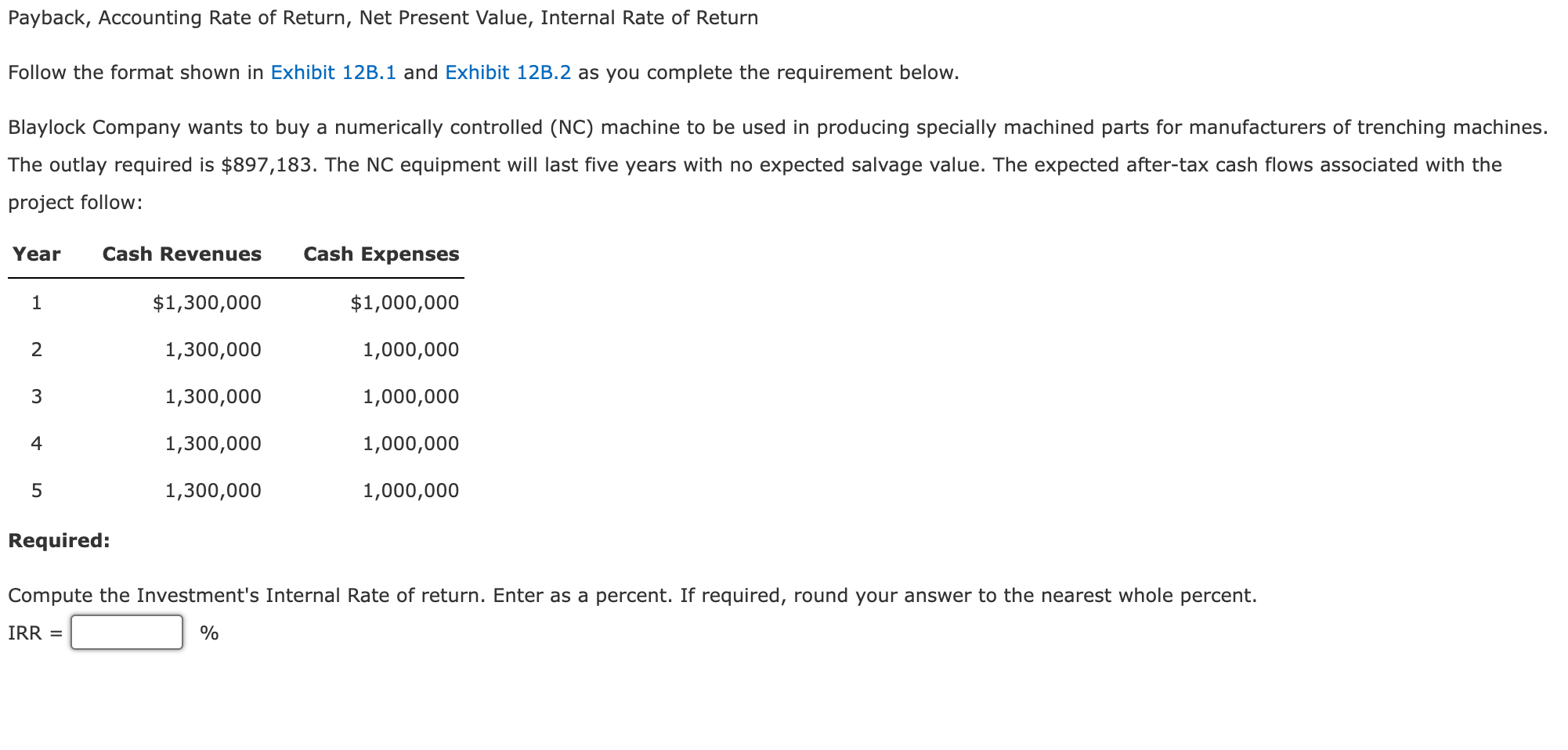This screenshot has width=1568, height=750.
Task: Click the IRR = label
Action: [x=33, y=633]
